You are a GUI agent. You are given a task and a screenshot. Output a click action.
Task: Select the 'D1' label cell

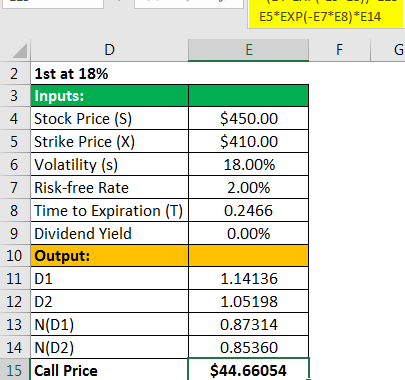[109, 278]
